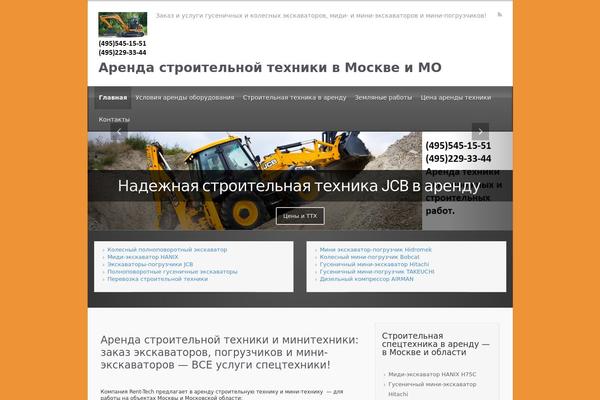Image resolution: width=600 pixels, height=400 pixels.
Task: Click the site title Аренда строительной техники
Action: [x=270, y=67]
